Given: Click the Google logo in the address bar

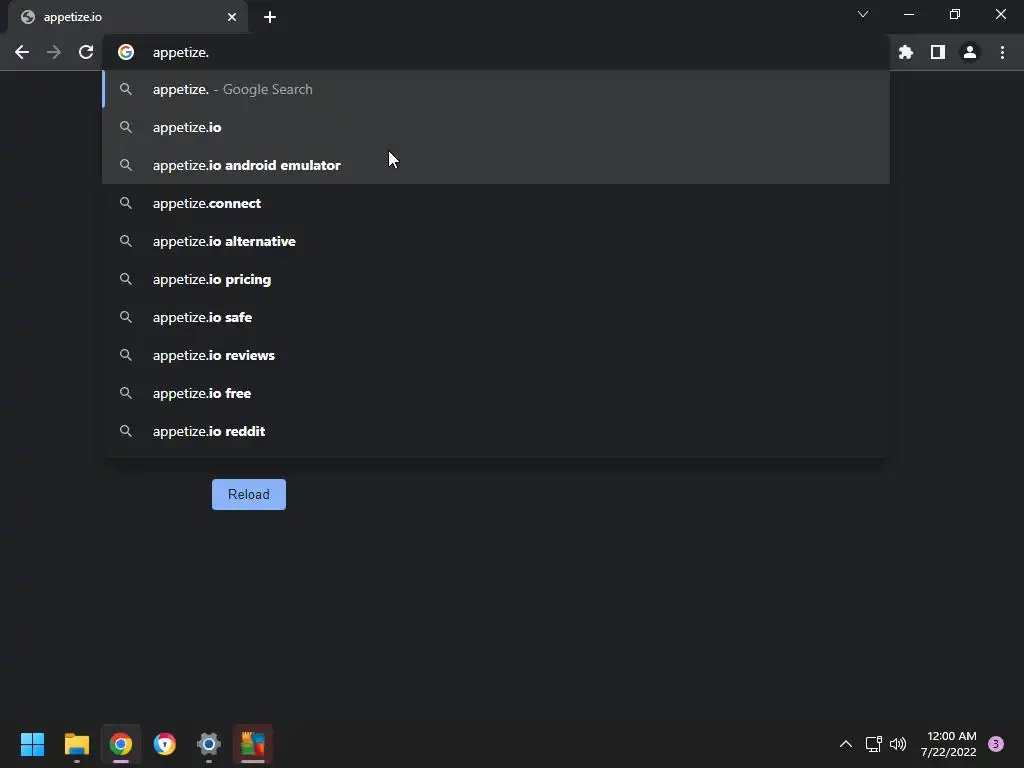Looking at the screenshot, I should 126,52.
